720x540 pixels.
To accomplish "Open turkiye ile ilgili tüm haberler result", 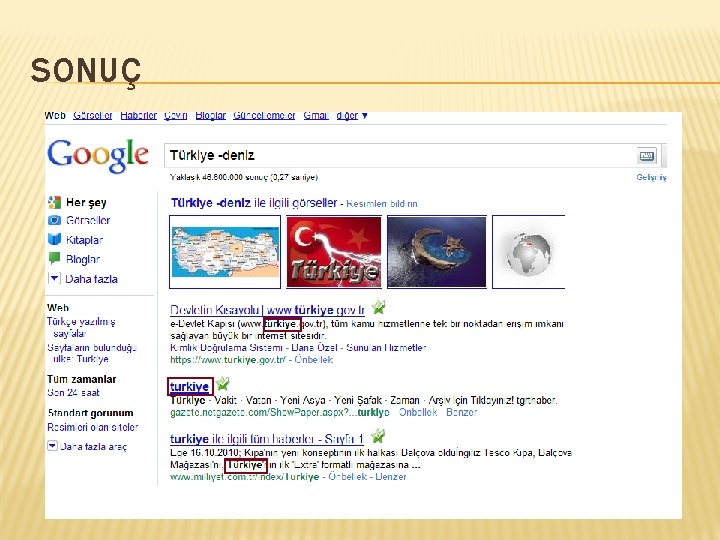I will pos(267,439).
